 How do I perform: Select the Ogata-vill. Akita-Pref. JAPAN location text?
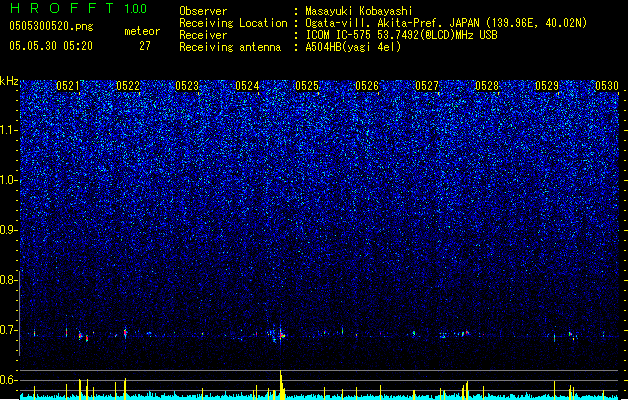[446, 23]
